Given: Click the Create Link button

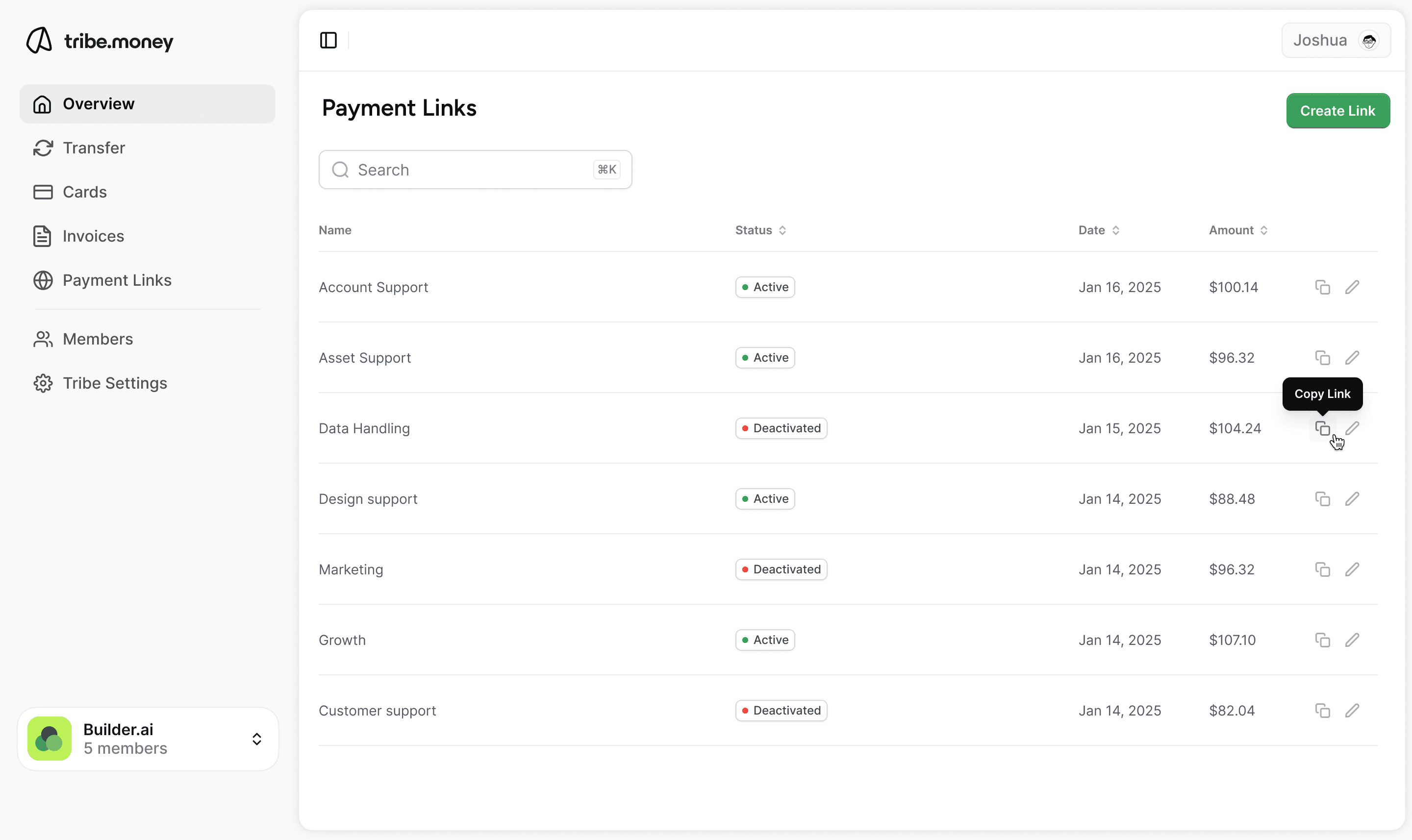Looking at the screenshot, I should click(x=1337, y=111).
